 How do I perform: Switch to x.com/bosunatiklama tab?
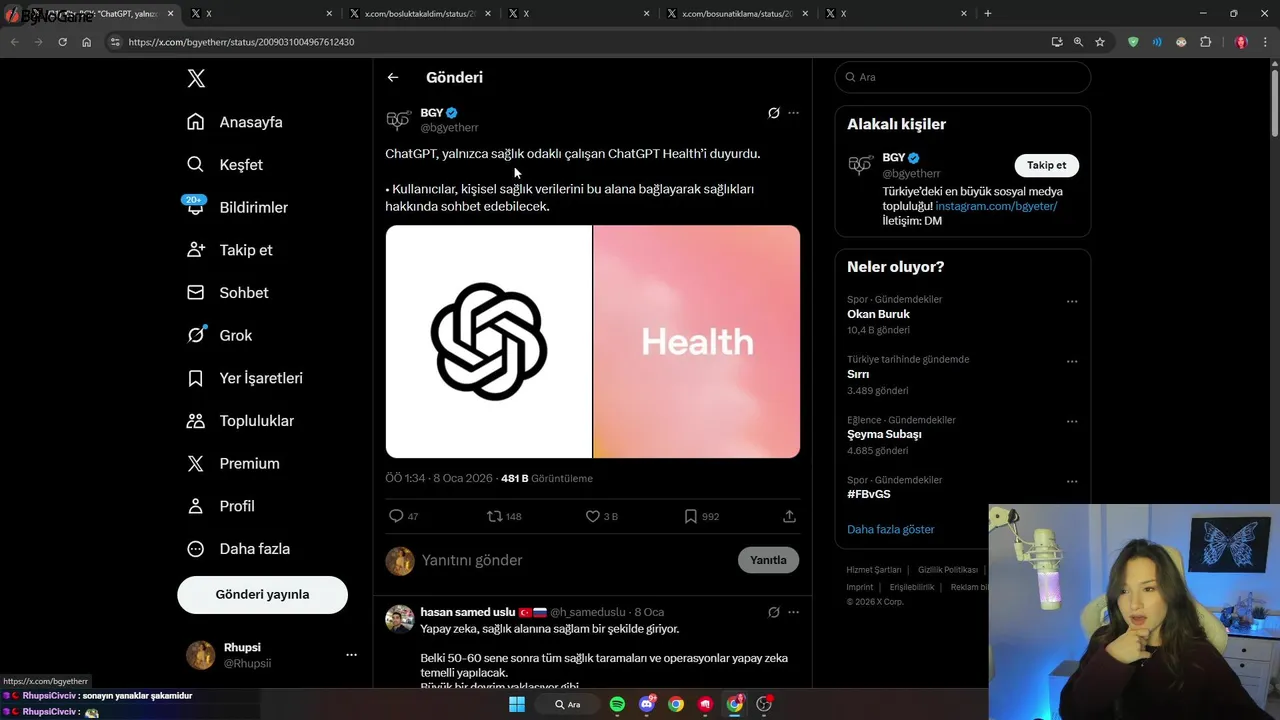point(738,13)
